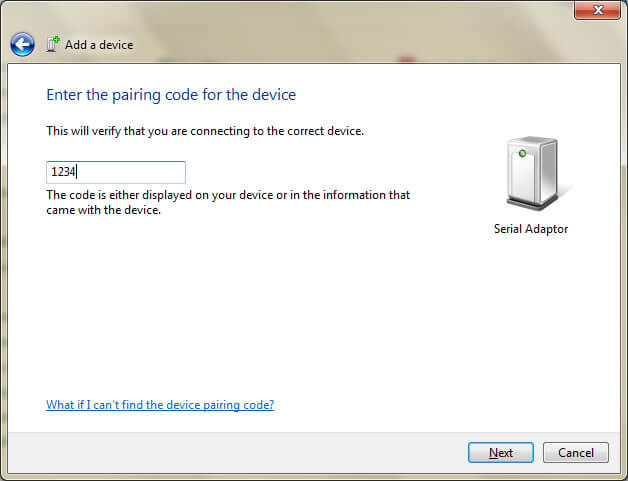Image resolution: width=628 pixels, height=481 pixels.
Task: Click the blue back arrow button
Action: point(22,44)
